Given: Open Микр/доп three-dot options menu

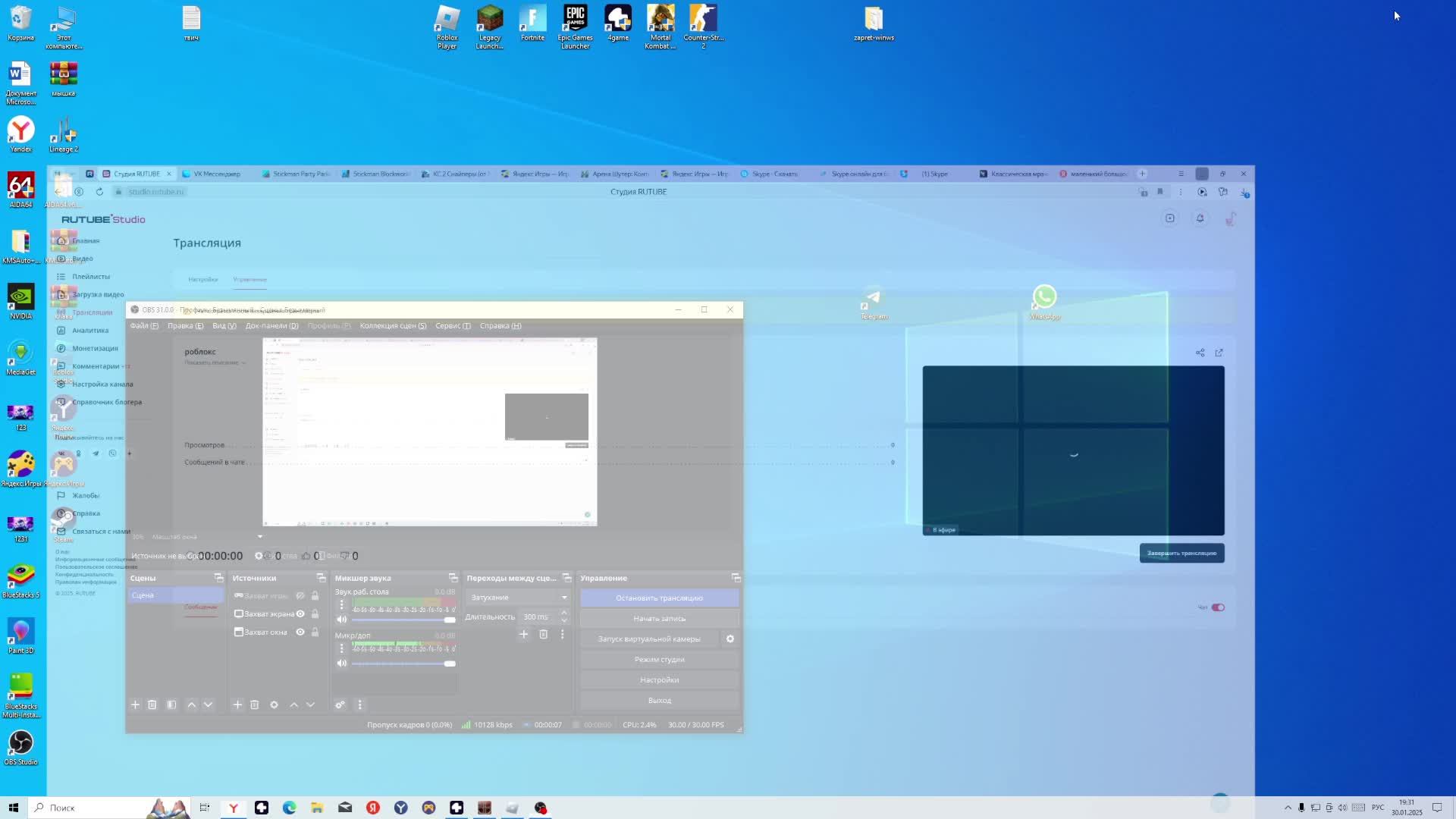Looking at the screenshot, I should (341, 648).
